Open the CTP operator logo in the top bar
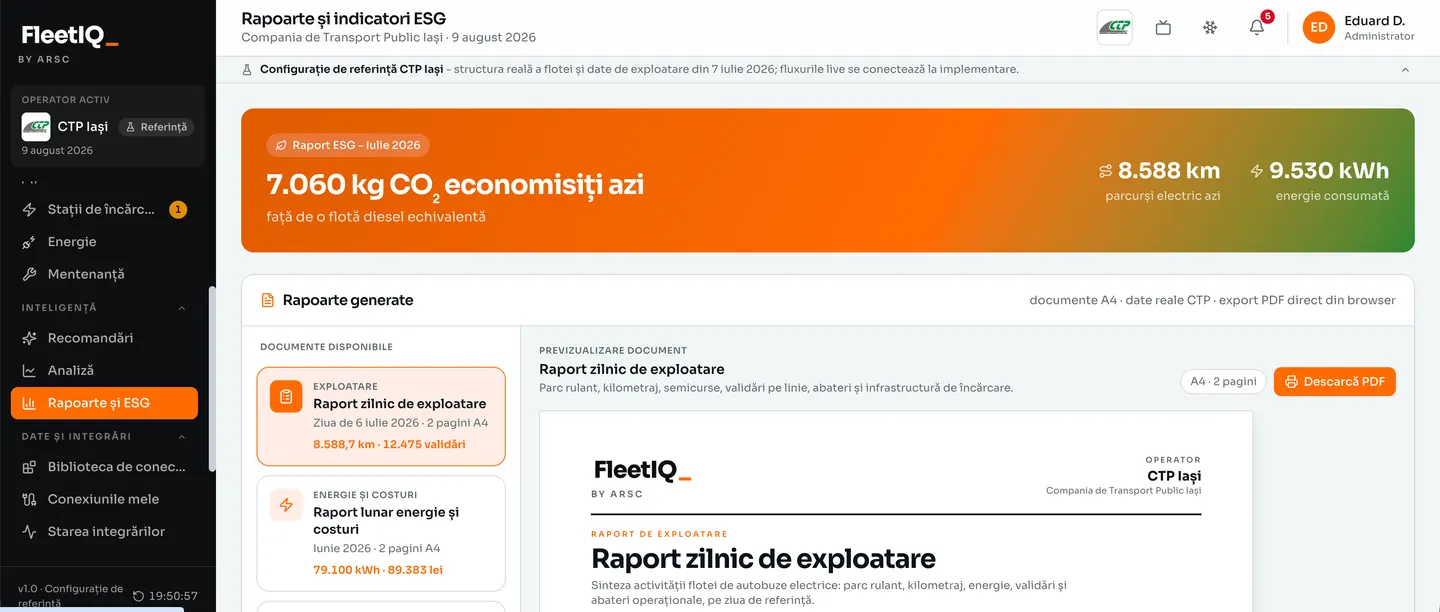The width and height of the screenshot is (1440, 612). click(1115, 27)
